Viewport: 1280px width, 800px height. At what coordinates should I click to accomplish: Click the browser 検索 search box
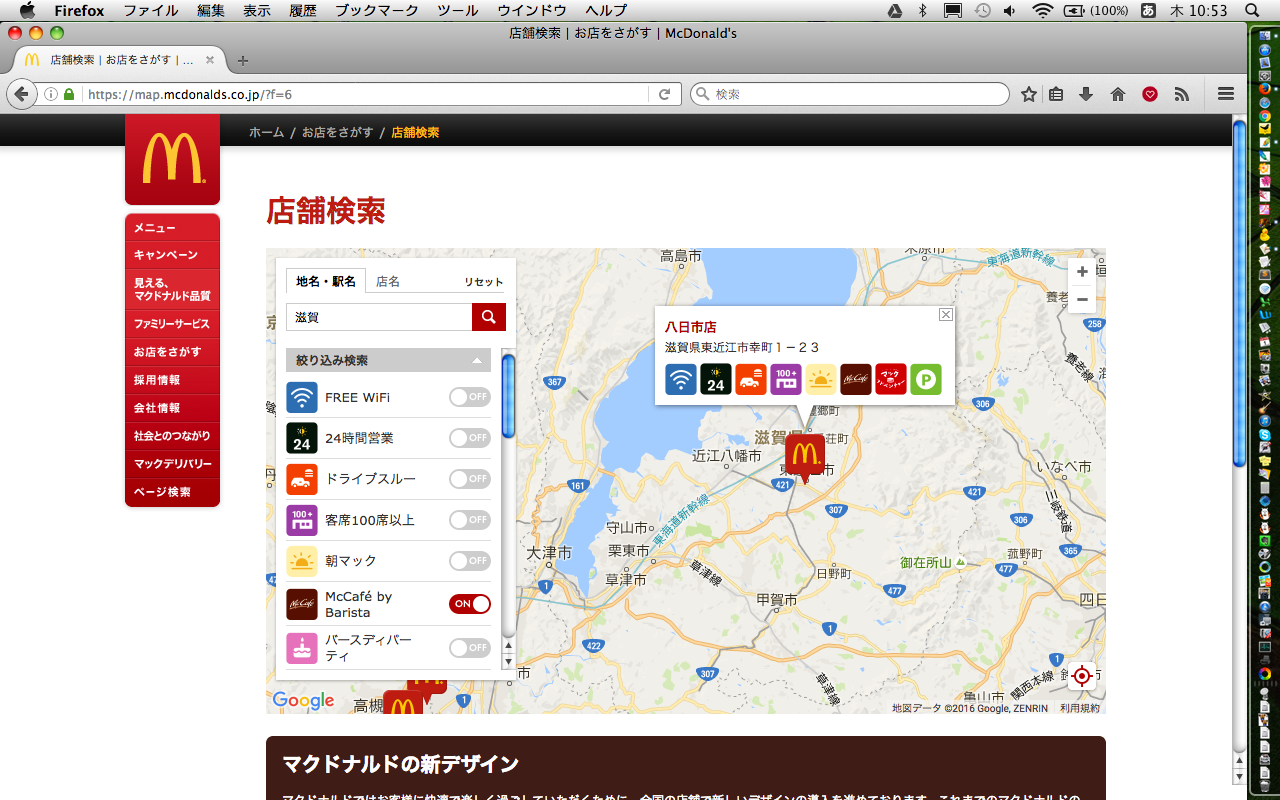click(850, 94)
